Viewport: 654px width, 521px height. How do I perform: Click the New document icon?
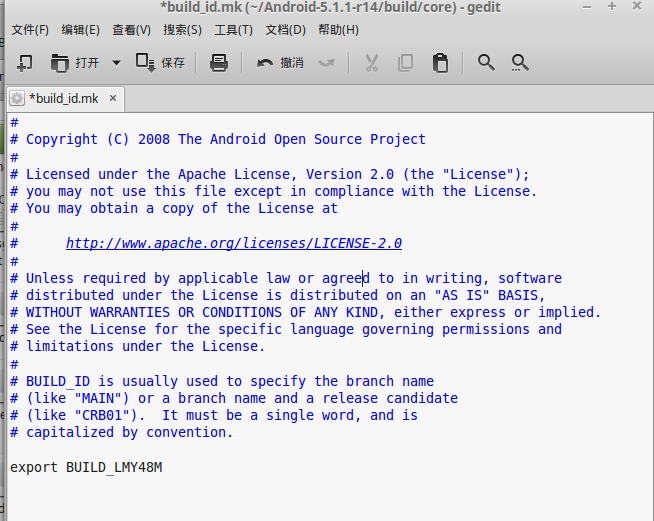(24, 63)
